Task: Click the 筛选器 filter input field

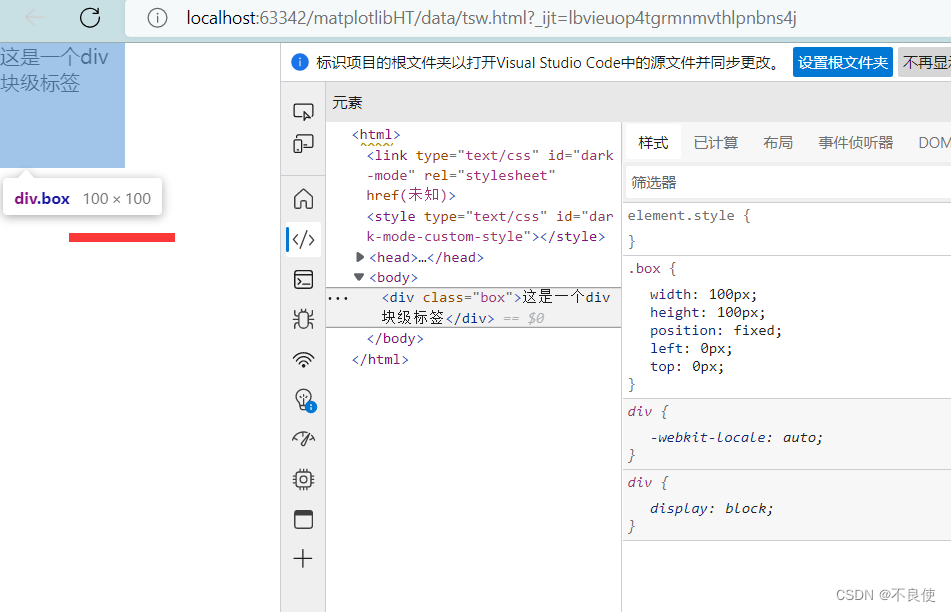Action: [x=788, y=183]
